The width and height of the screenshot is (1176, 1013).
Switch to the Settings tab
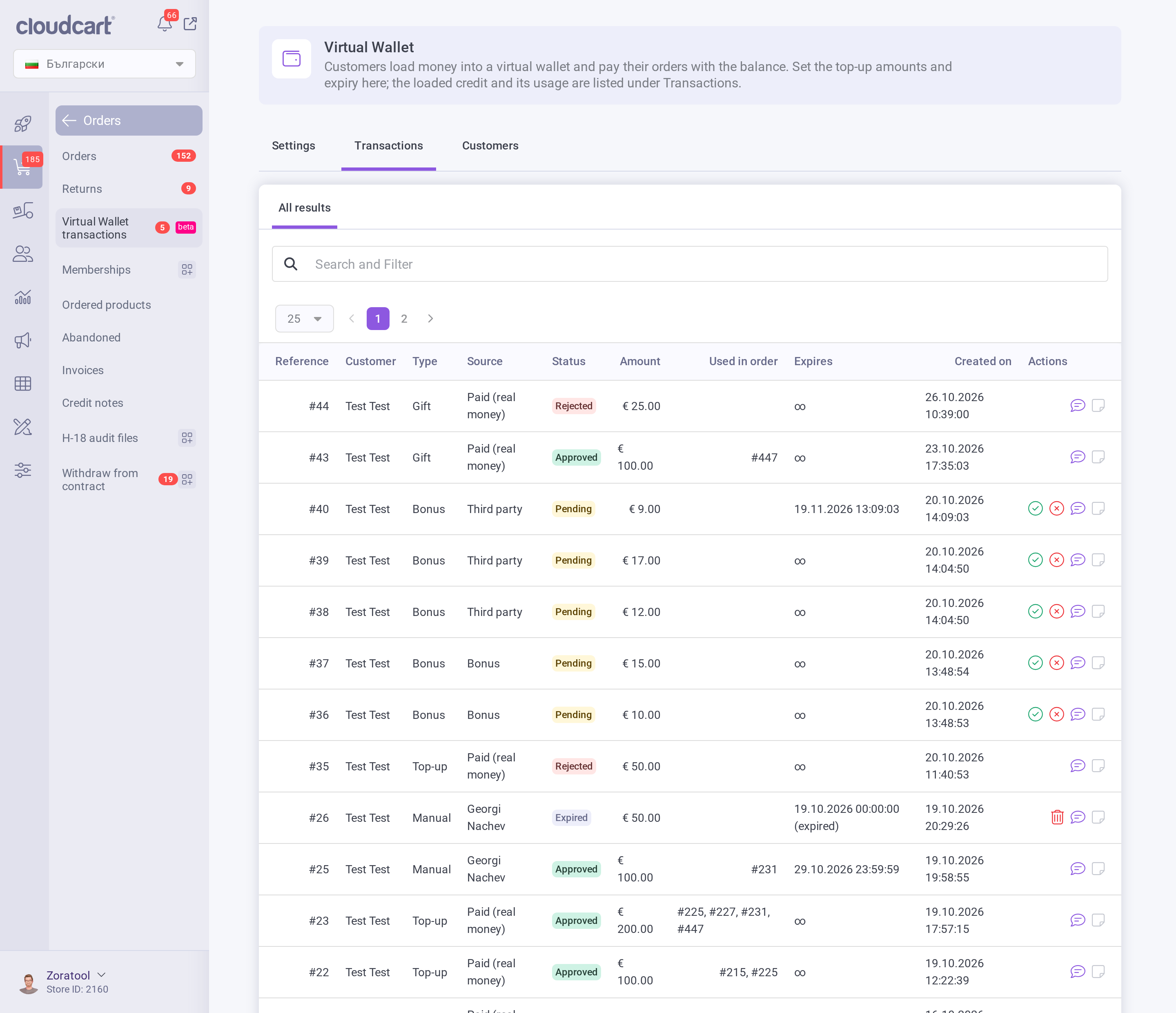[x=294, y=146]
